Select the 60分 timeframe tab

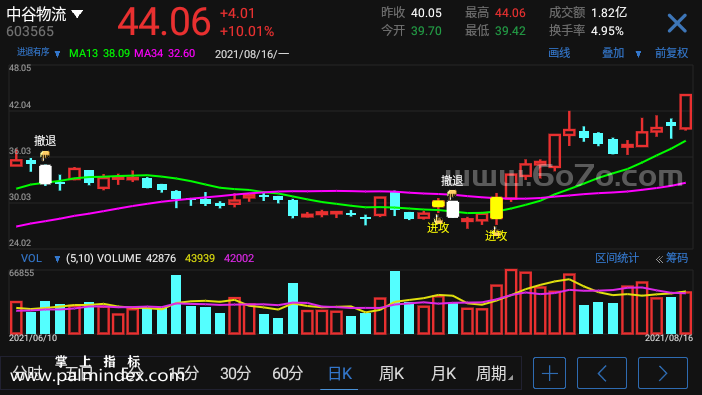[x=287, y=373]
